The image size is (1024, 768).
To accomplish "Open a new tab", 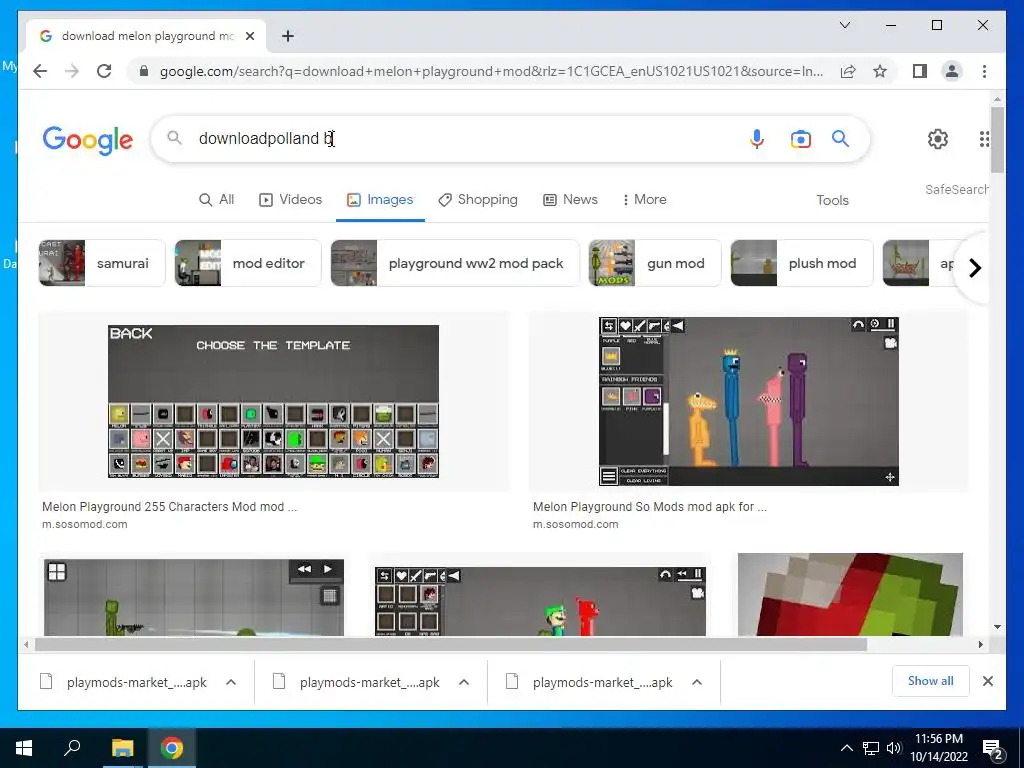I will [288, 36].
